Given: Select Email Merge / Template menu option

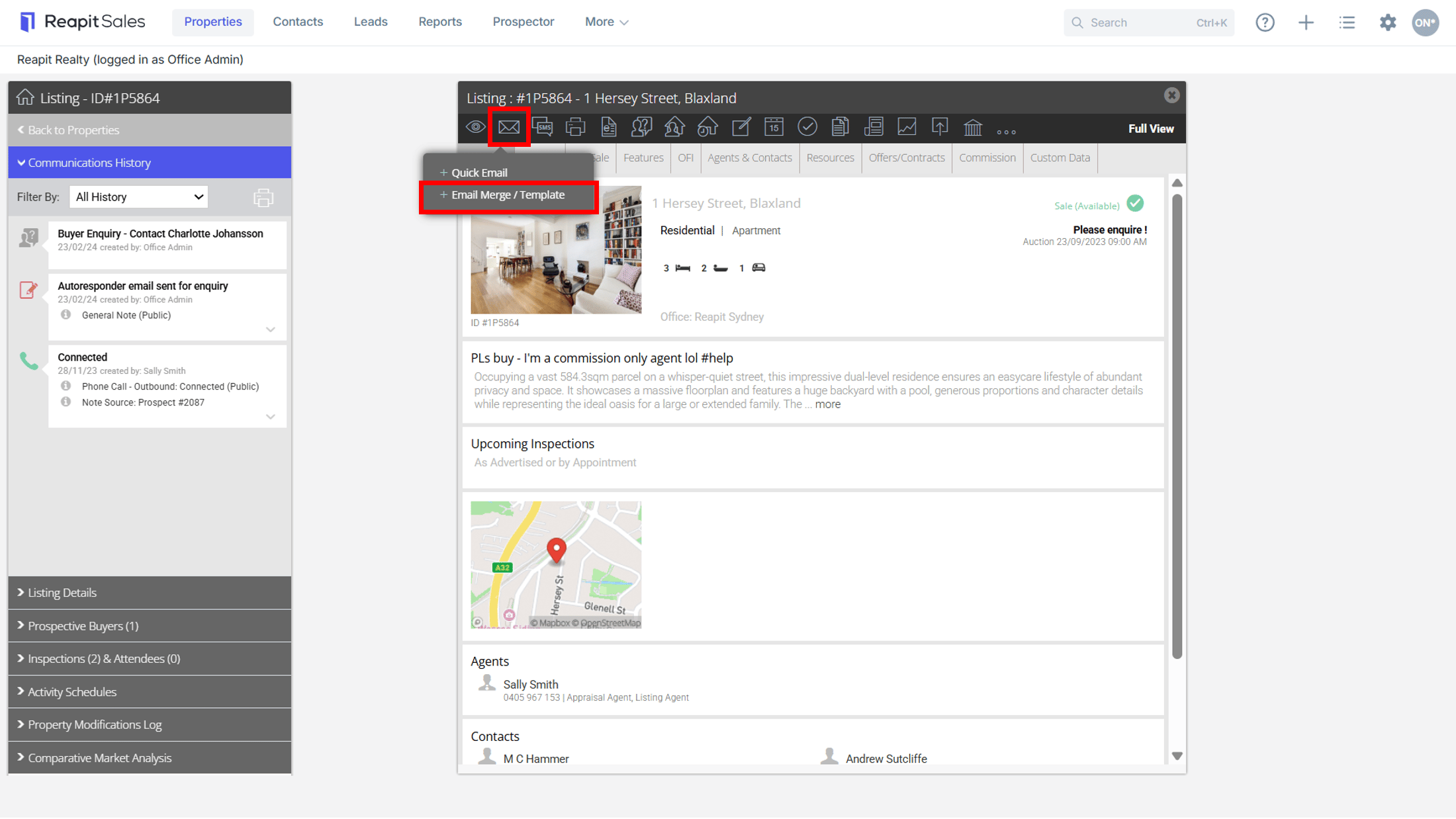Looking at the screenshot, I should click(508, 195).
